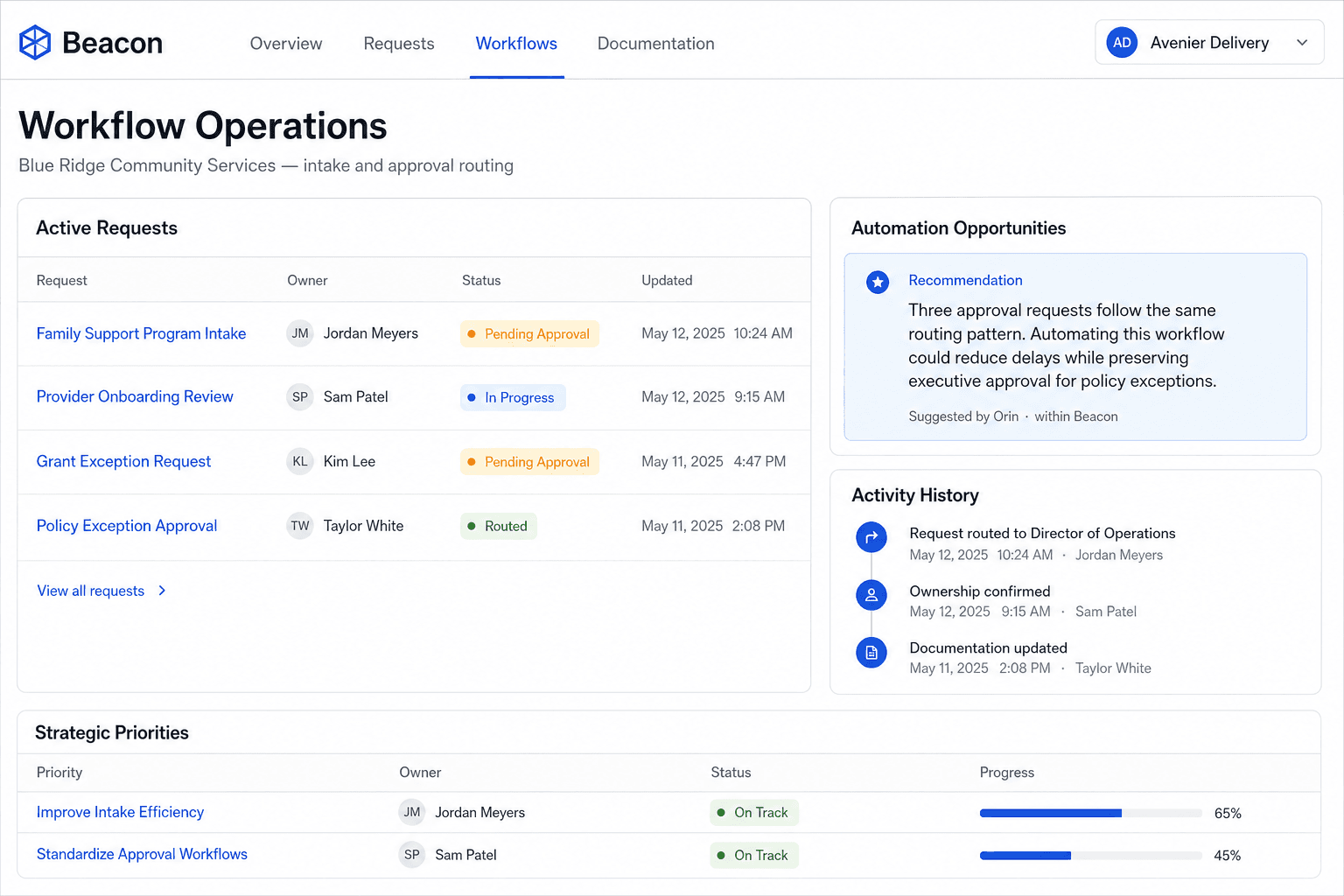Click the Updated column header
Screen dimensions: 1344x896
click(x=667, y=280)
